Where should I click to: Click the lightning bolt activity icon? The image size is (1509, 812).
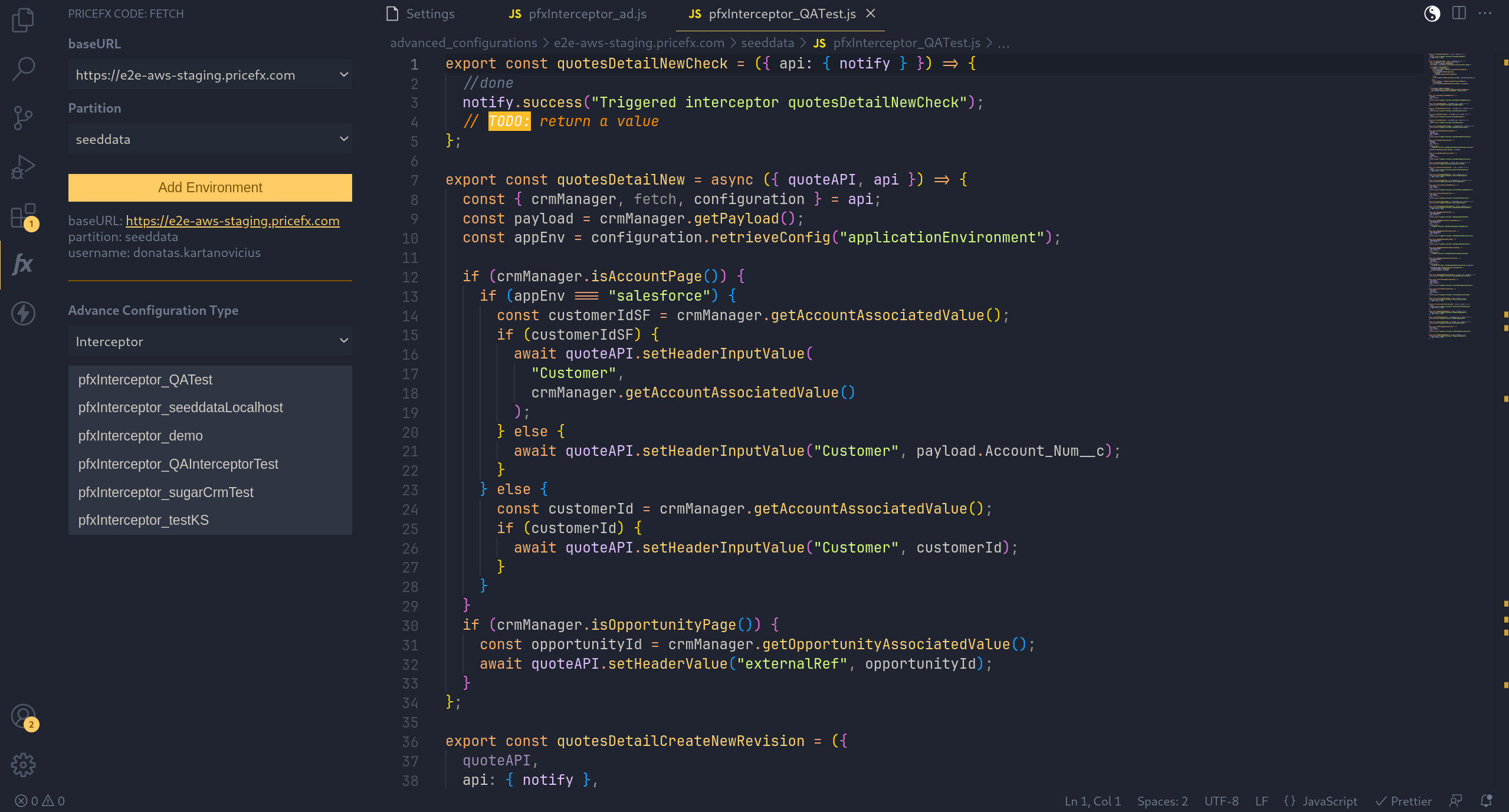tap(22, 313)
